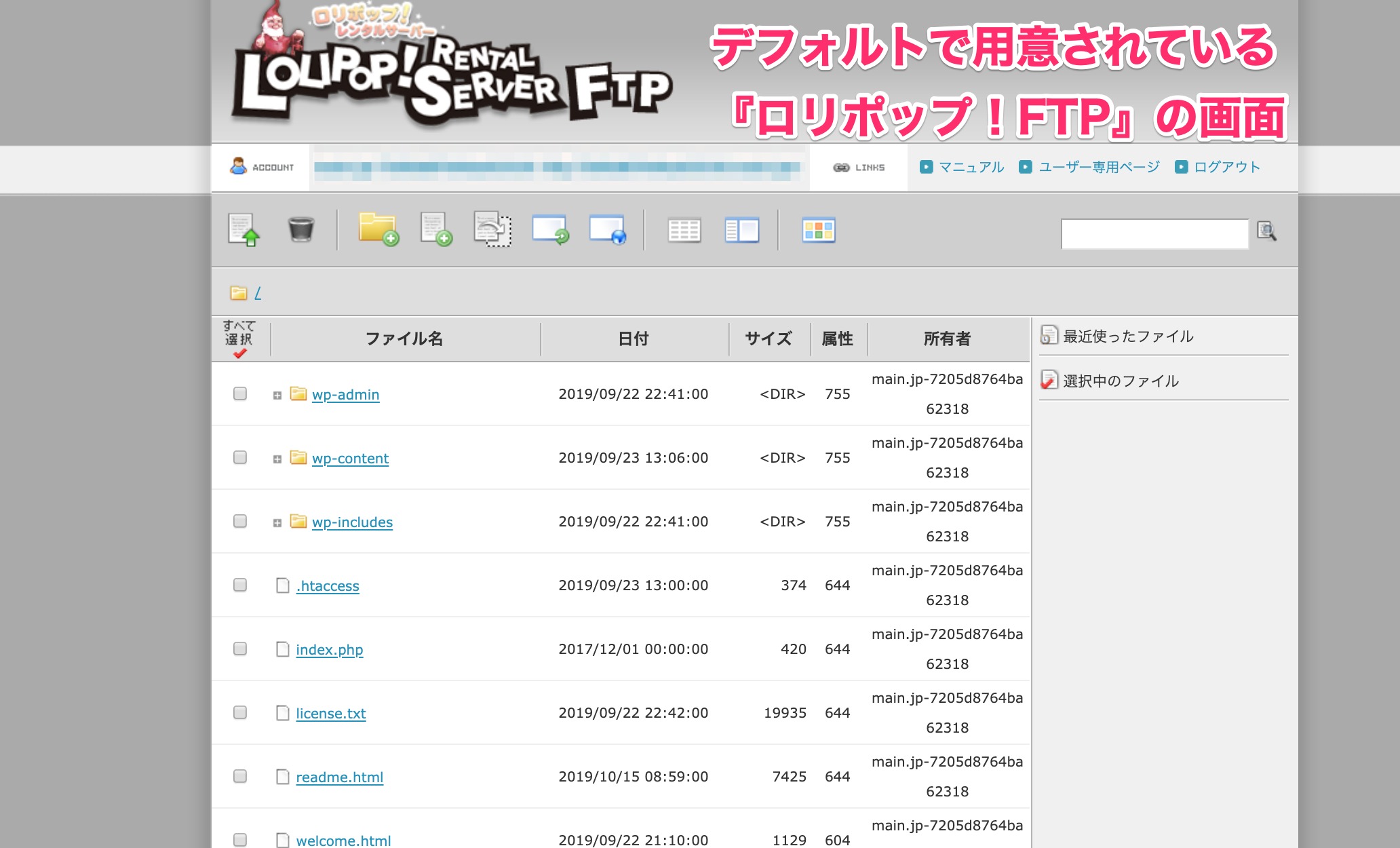The image size is (1400, 848).
Task: Click the colorful thumbnail grid icon
Action: click(818, 230)
